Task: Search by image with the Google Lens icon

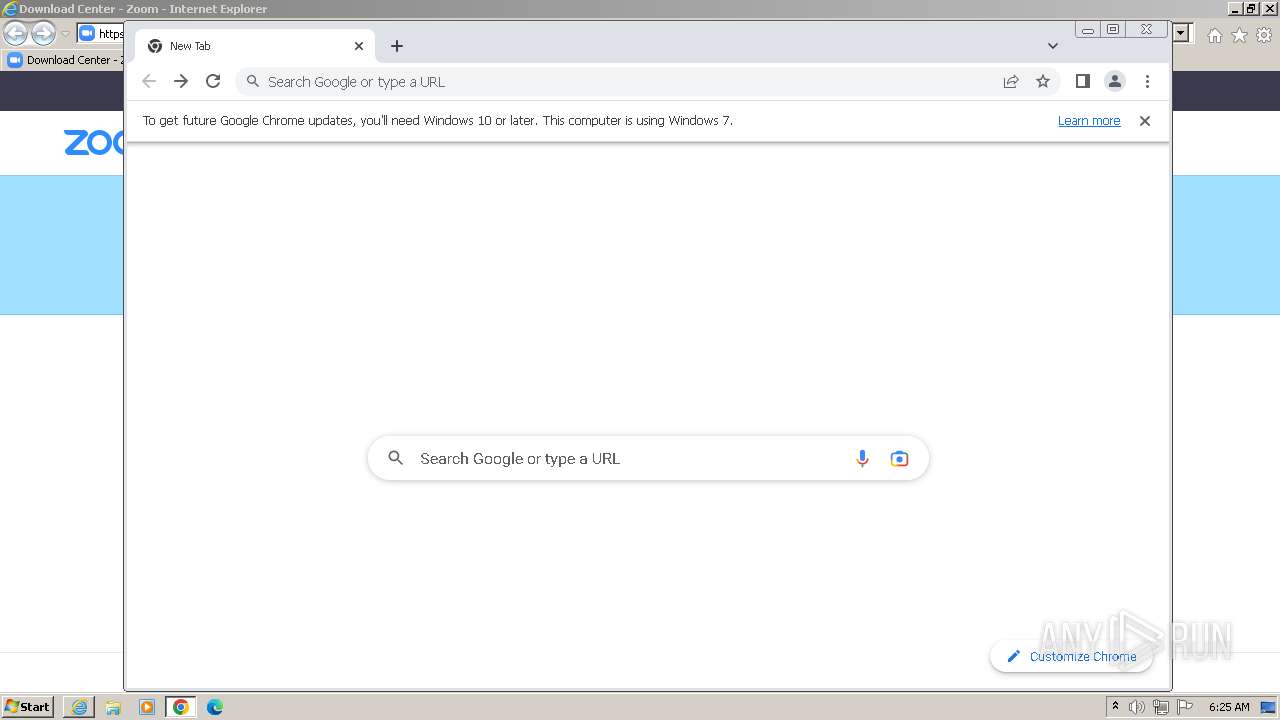Action: [x=899, y=458]
